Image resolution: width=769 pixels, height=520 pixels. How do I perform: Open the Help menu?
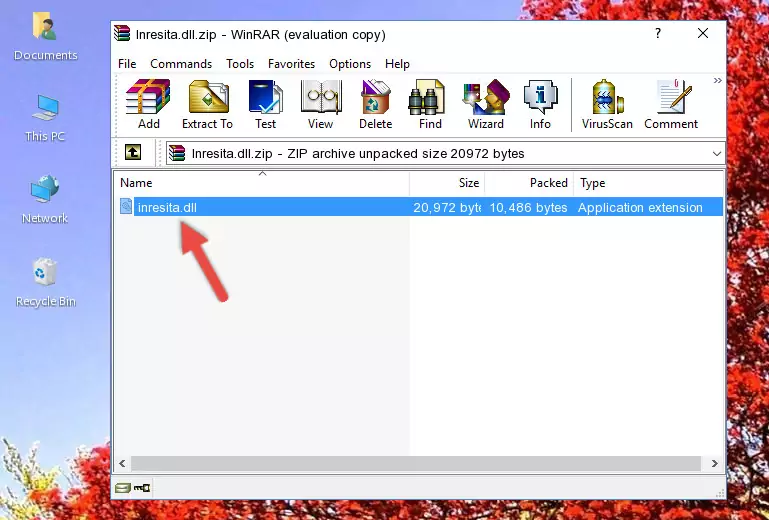pyautogui.click(x=397, y=64)
